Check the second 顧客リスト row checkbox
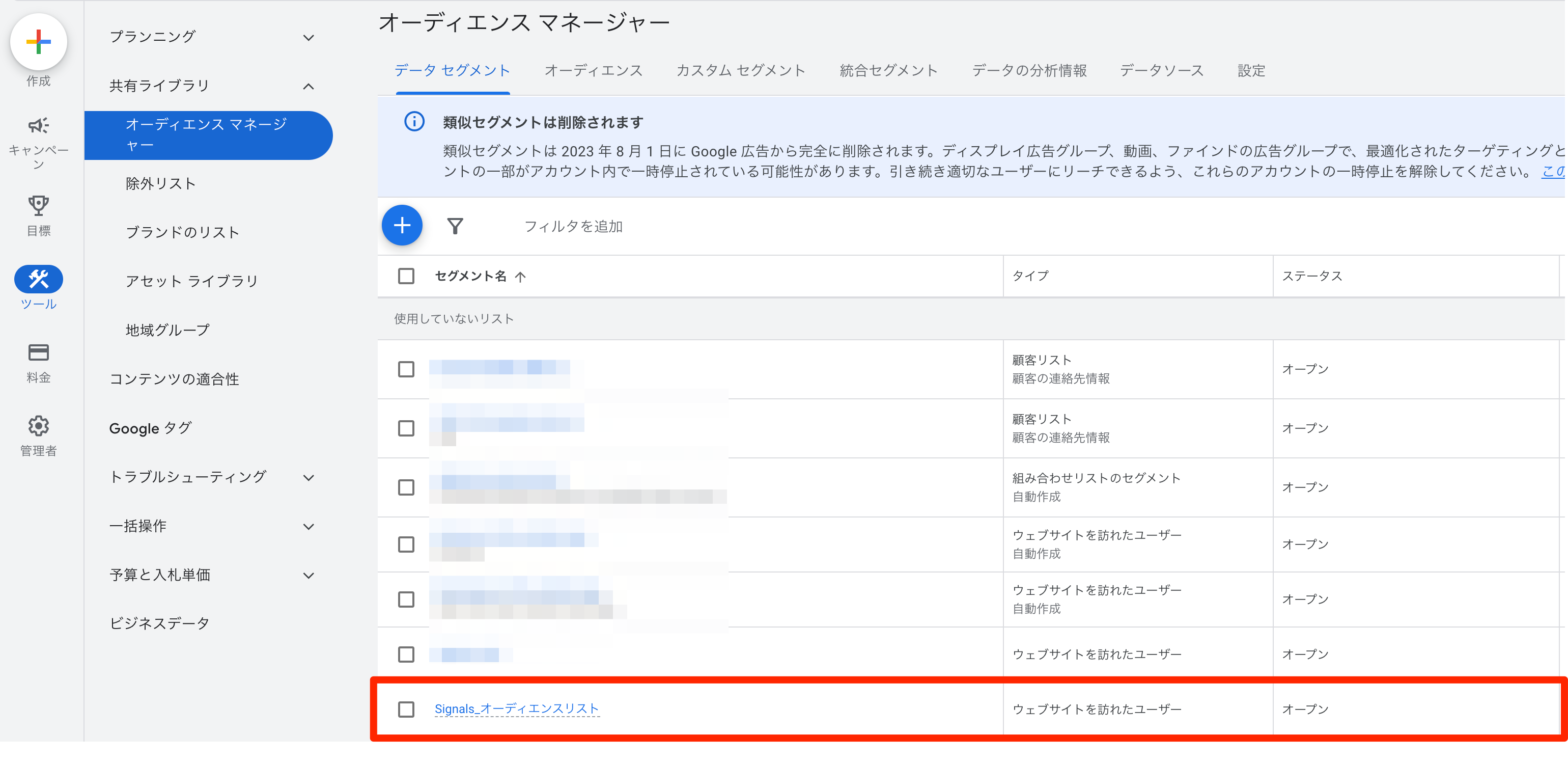The width and height of the screenshot is (1568, 763). 406,428
